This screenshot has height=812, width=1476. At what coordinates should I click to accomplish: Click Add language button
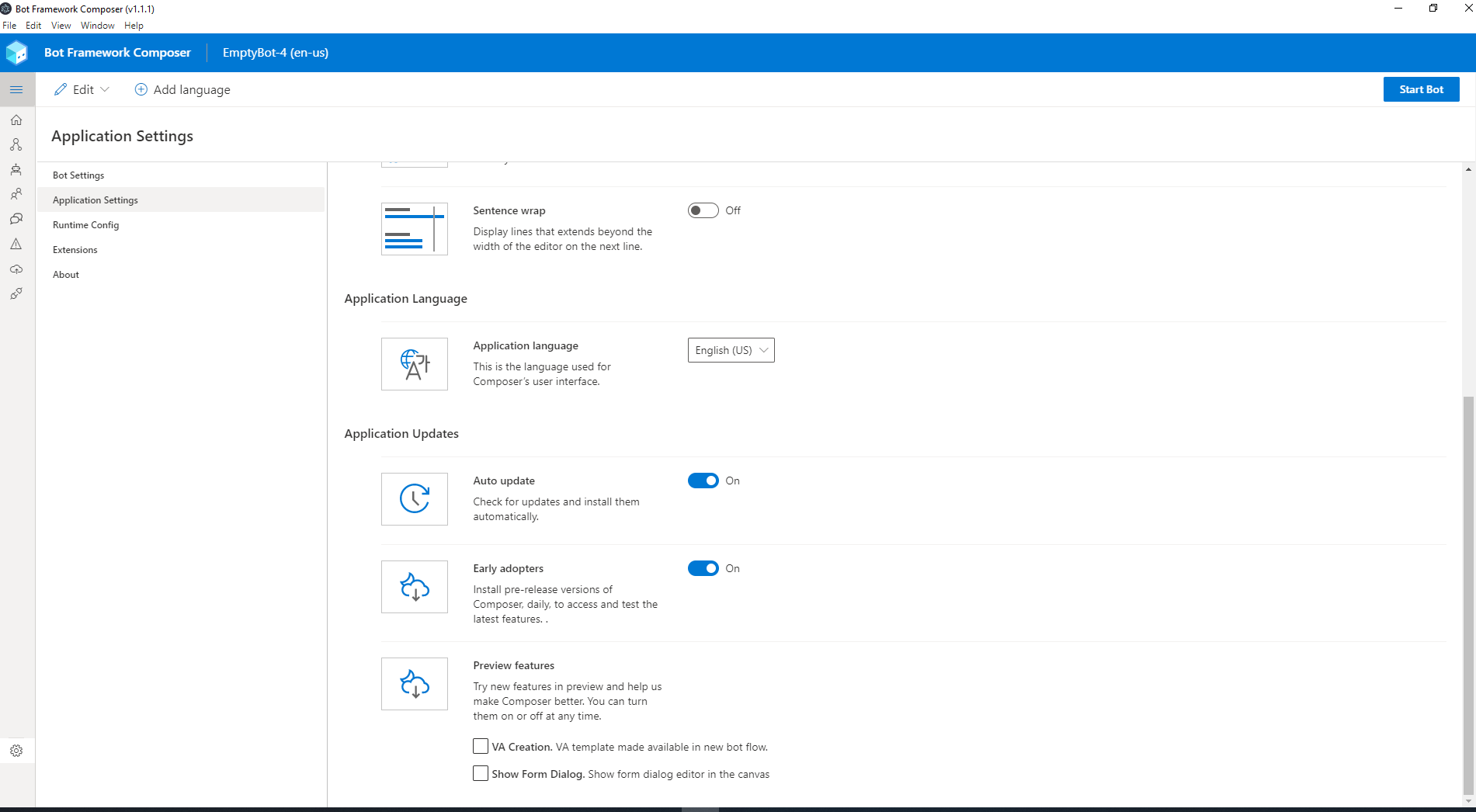coord(182,89)
